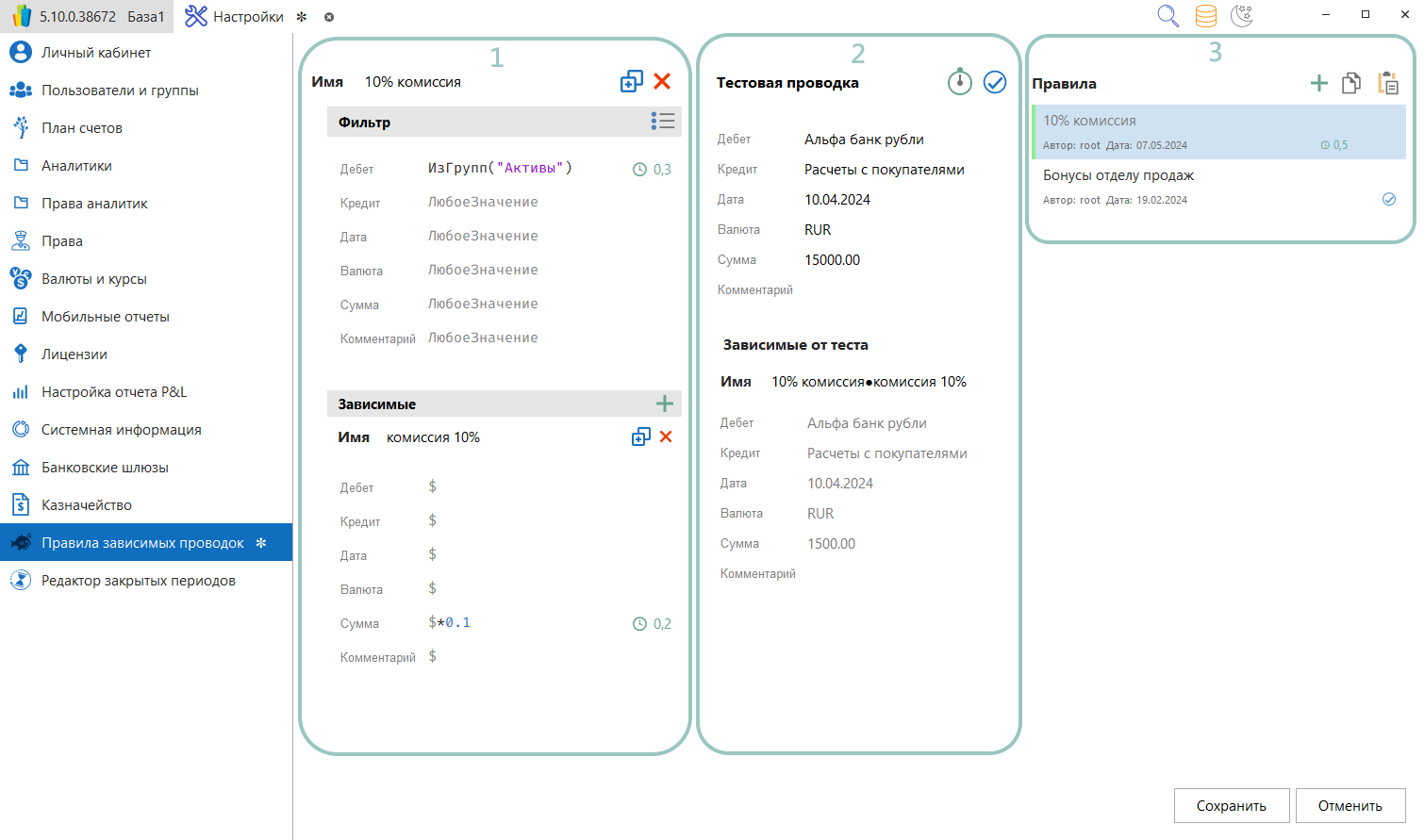Click the stopwatch icon in Тестовая проводка
Viewport: 1424px width, 840px height.
click(959, 82)
